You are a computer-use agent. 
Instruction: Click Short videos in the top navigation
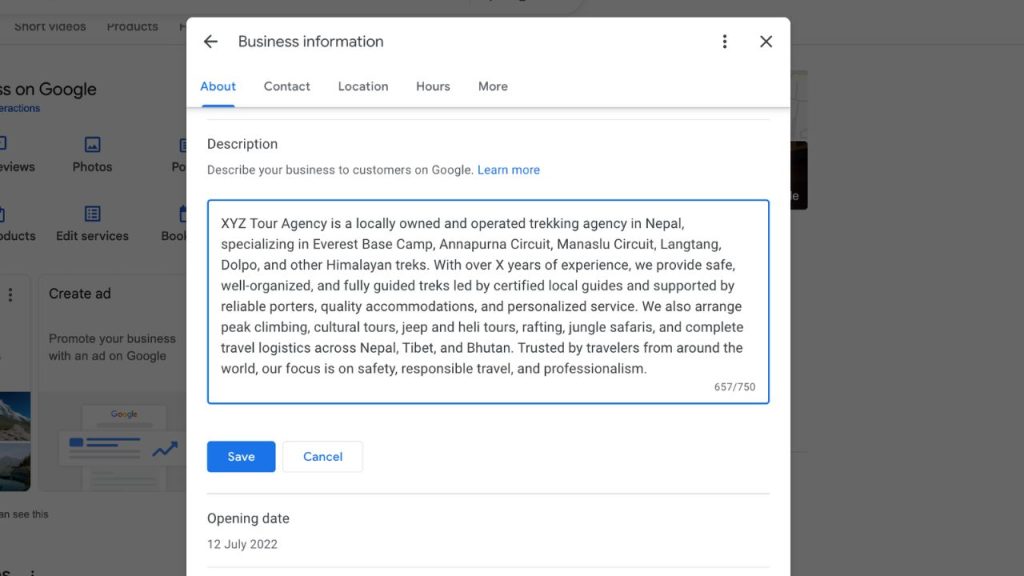[x=50, y=26]
